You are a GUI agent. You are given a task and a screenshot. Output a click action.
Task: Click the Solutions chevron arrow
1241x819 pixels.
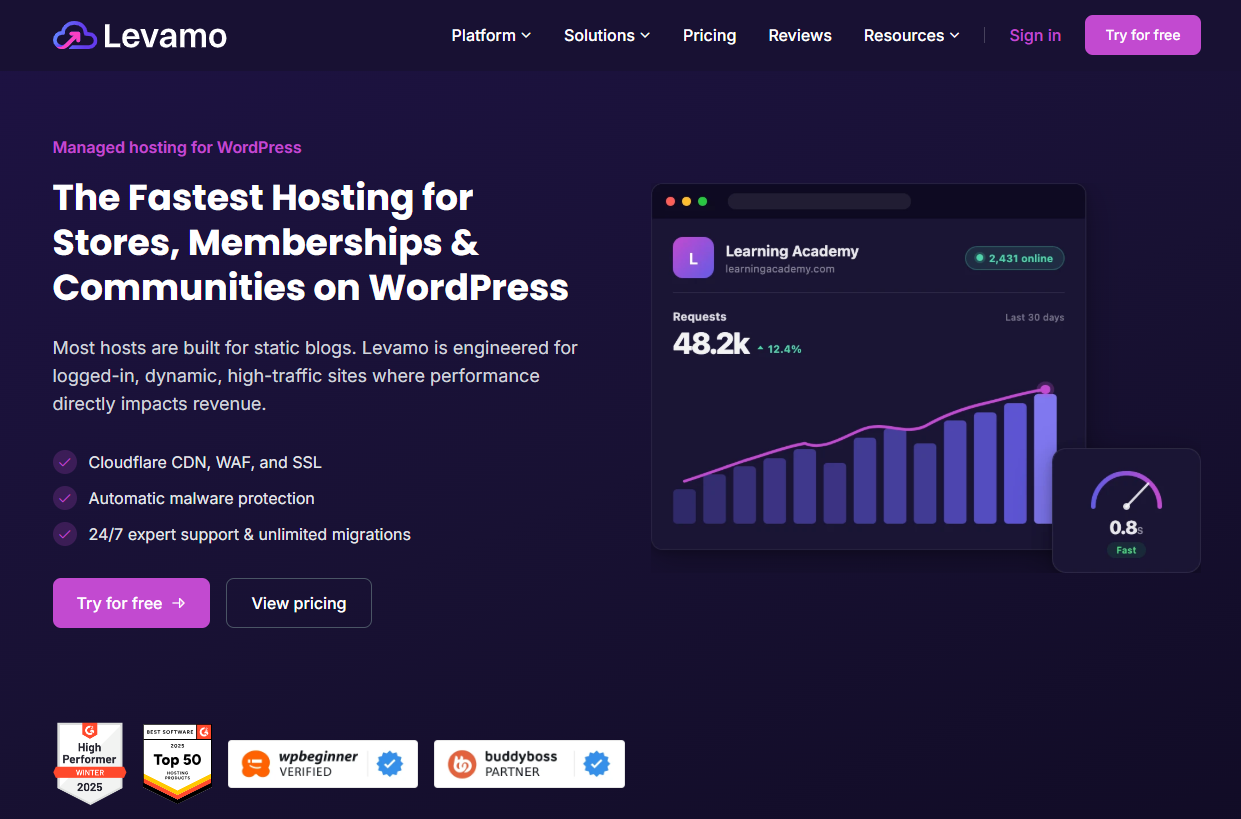645,36
